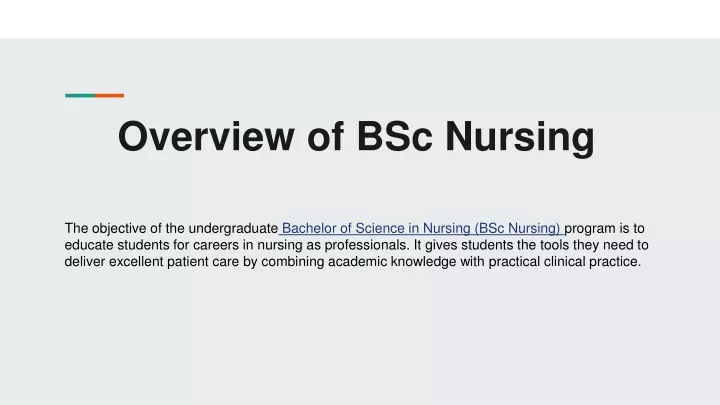Click 'BSc' in the slide title
The height and width of the screenshot is (405, 720).
click(394, 136)
